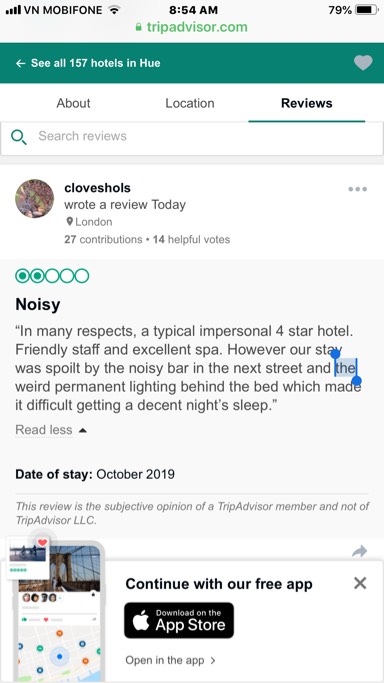Tap the search magnifier icon
Screen dimensions: 384x683
pyautogui.click(x=19, y=137)
